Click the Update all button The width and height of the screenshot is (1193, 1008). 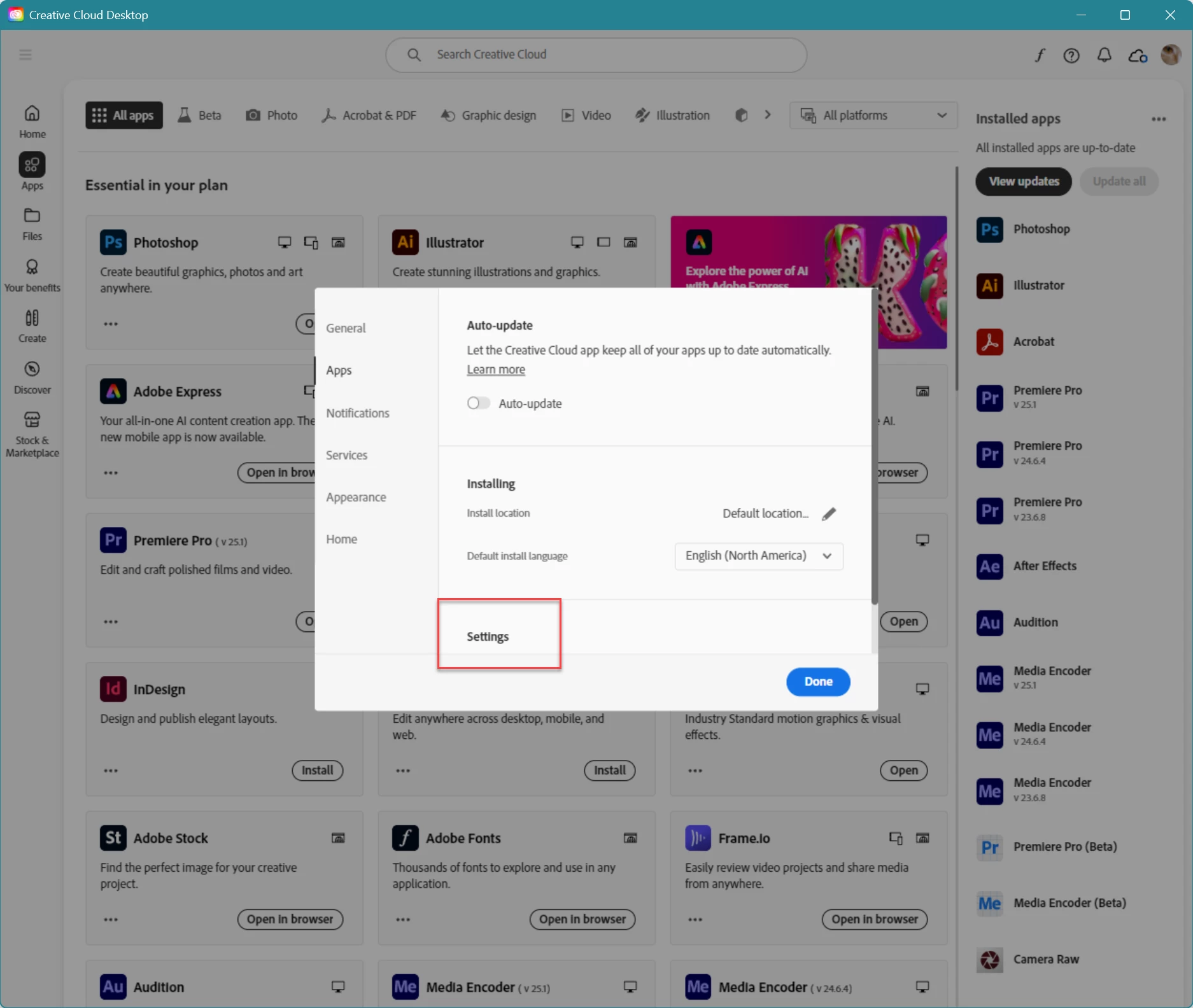[x=1119, y=182]
